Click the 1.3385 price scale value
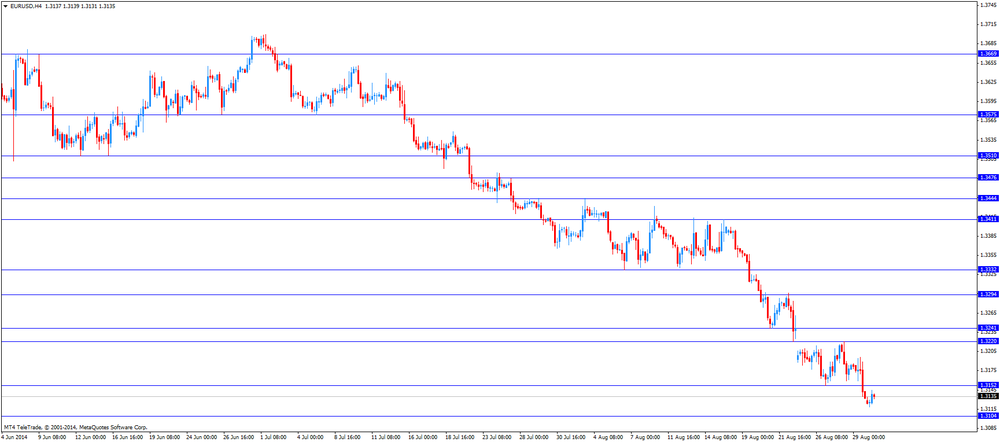Viewport: 1000px width, 442px height. coord(989,235)
